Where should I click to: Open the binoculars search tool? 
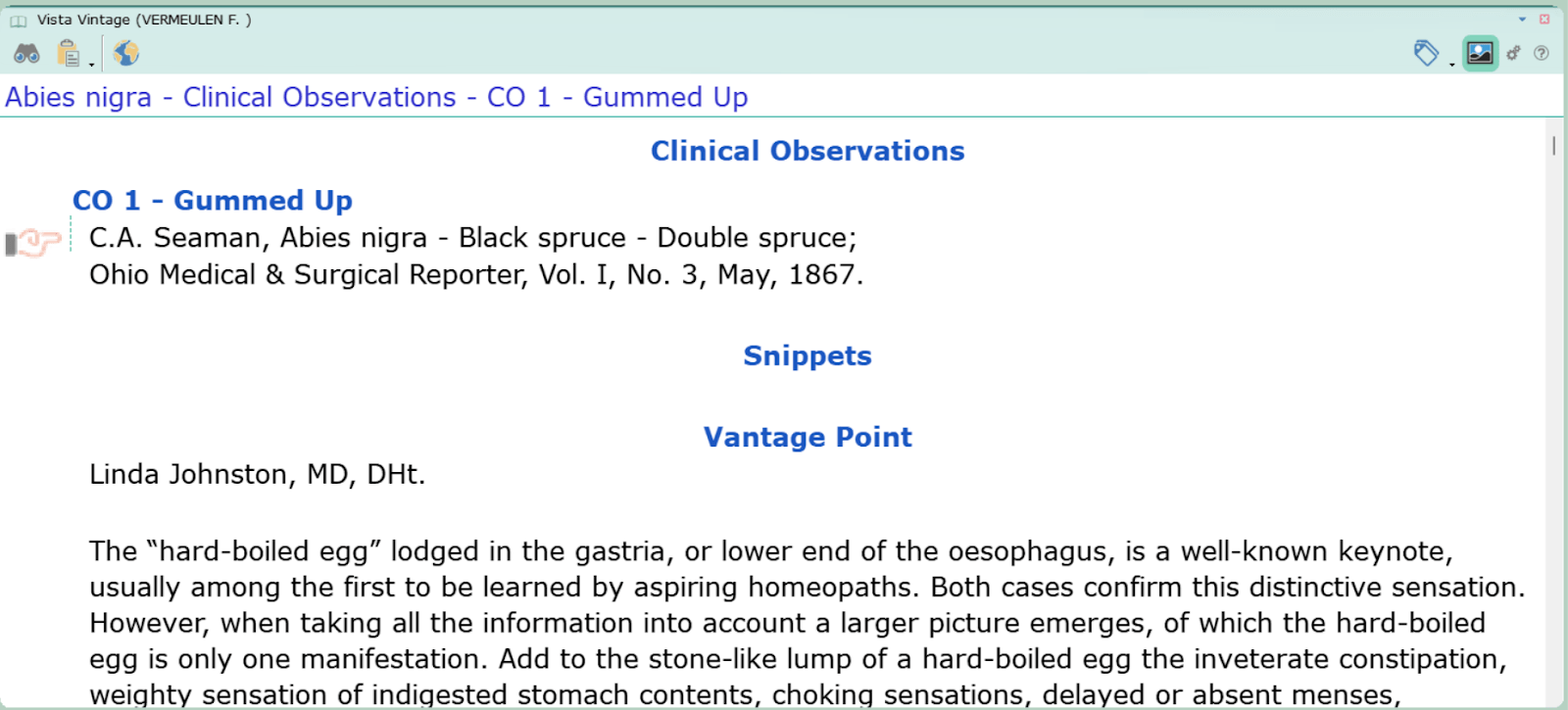[x=26, y=53]
